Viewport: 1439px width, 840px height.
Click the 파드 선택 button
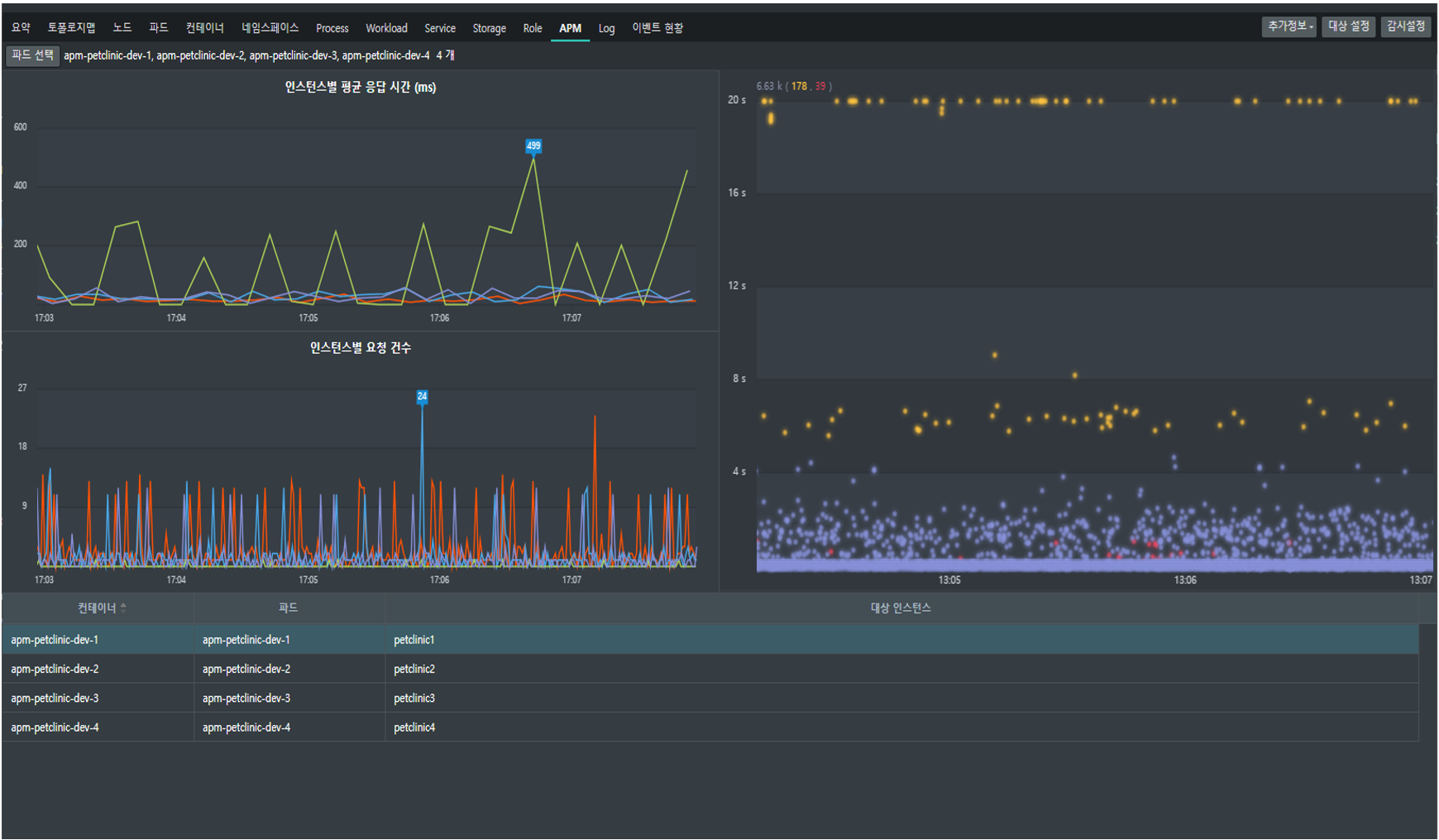(x=32, y=55)
